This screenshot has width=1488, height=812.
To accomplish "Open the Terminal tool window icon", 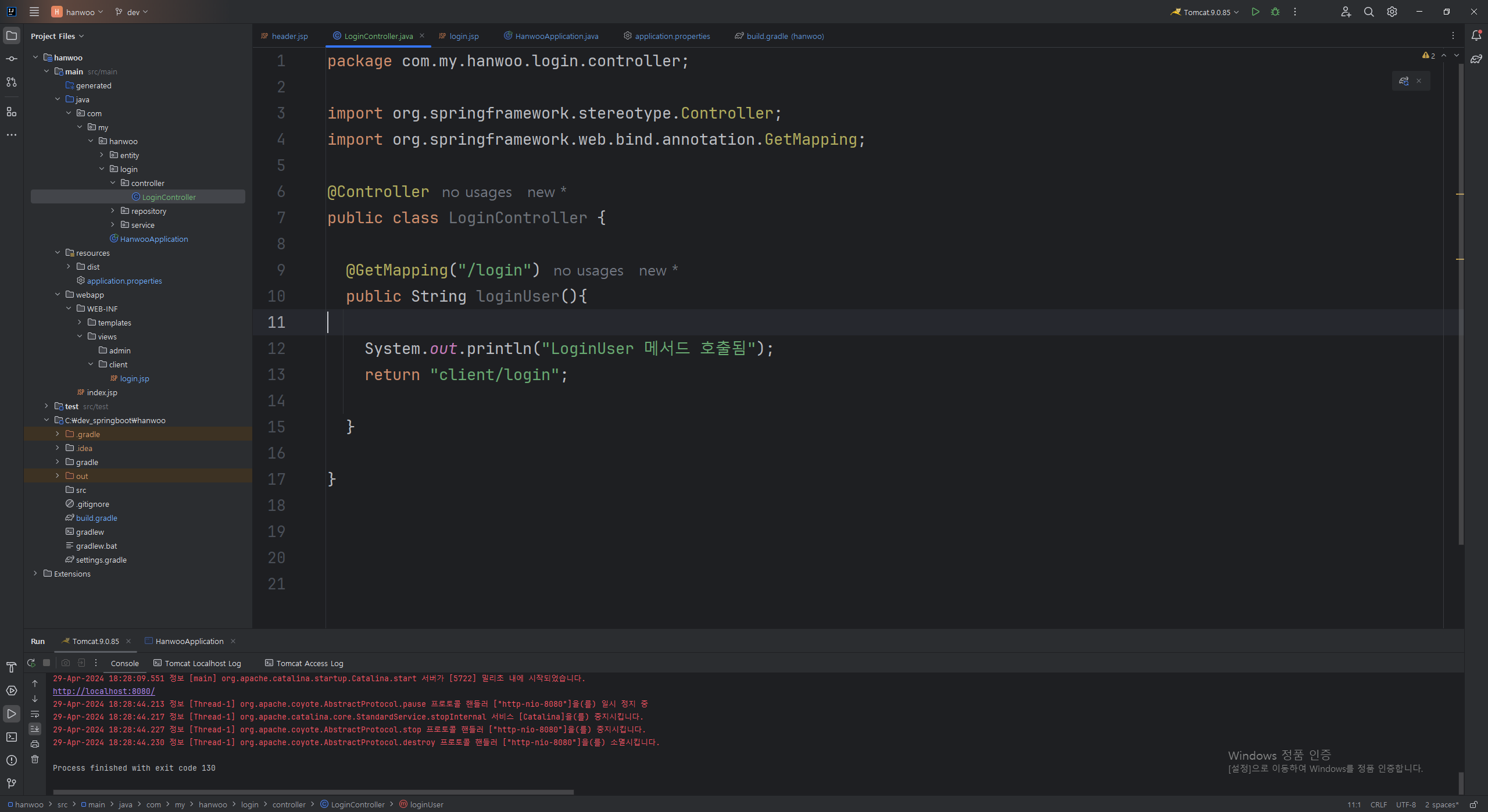I will (12, 737).
